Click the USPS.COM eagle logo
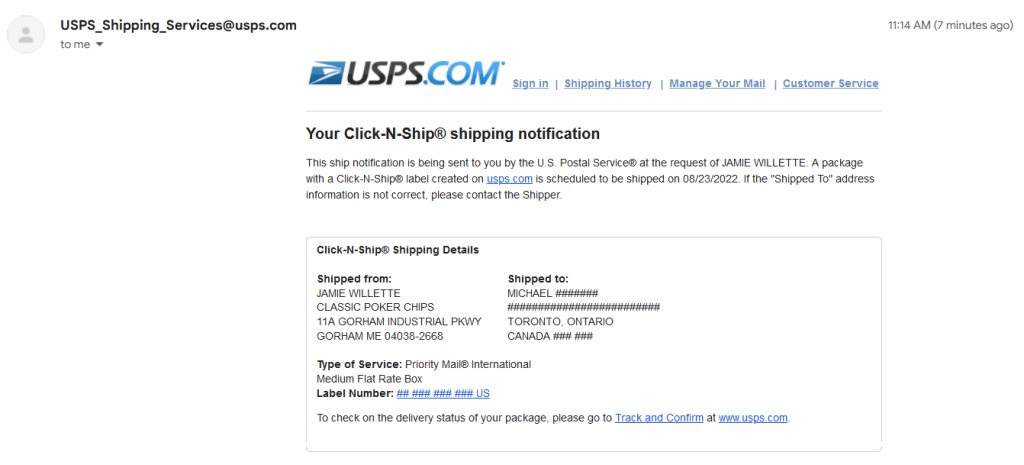 [405, 74]
